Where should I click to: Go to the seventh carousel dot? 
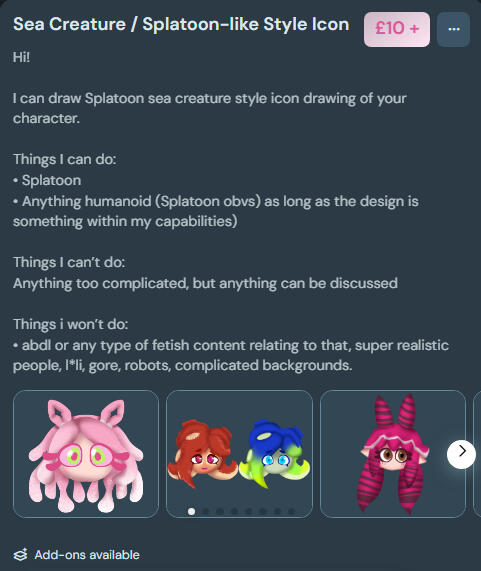[277, 511]
